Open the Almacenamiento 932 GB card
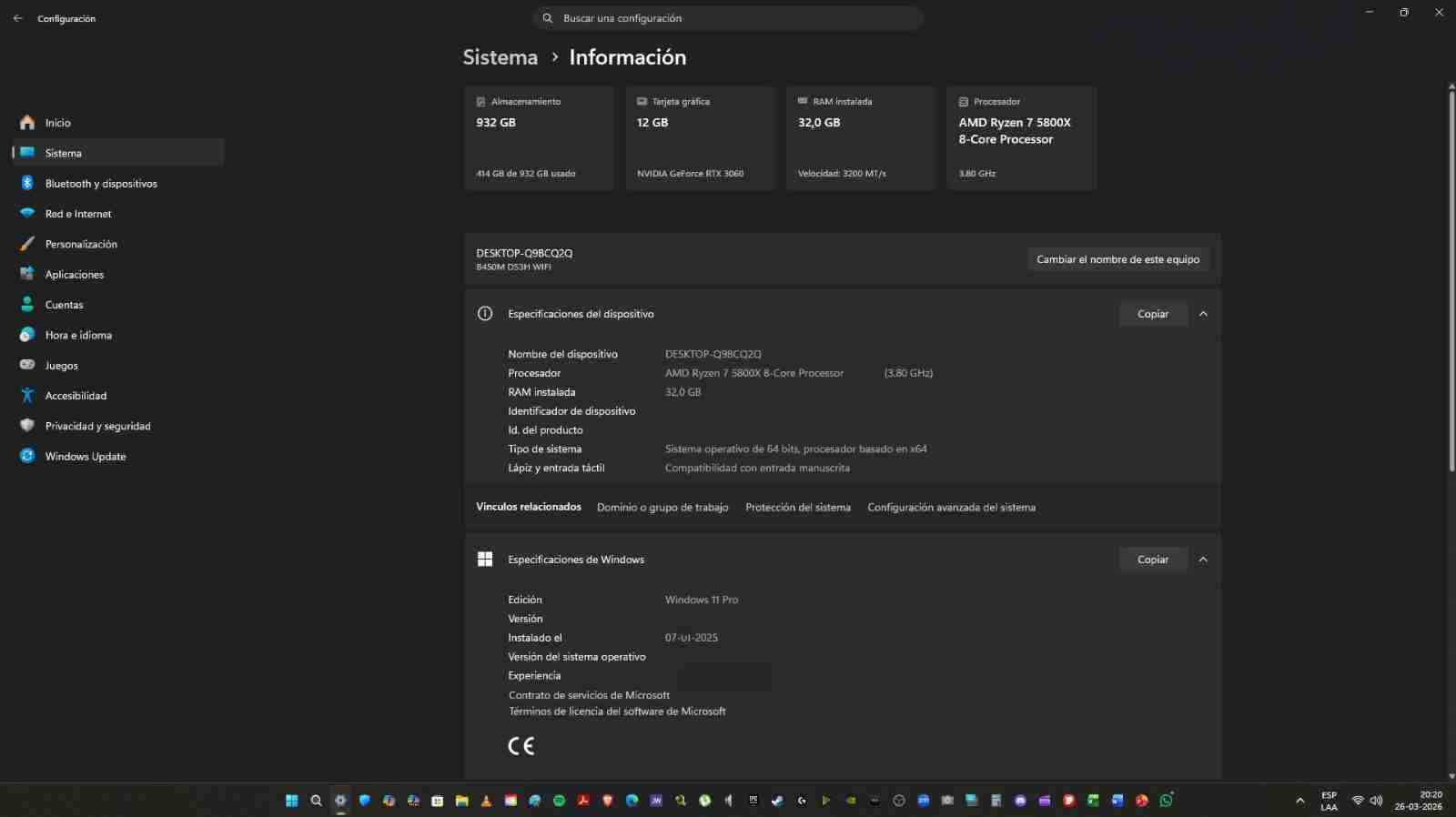1456x817 pixels. [539, 138]
